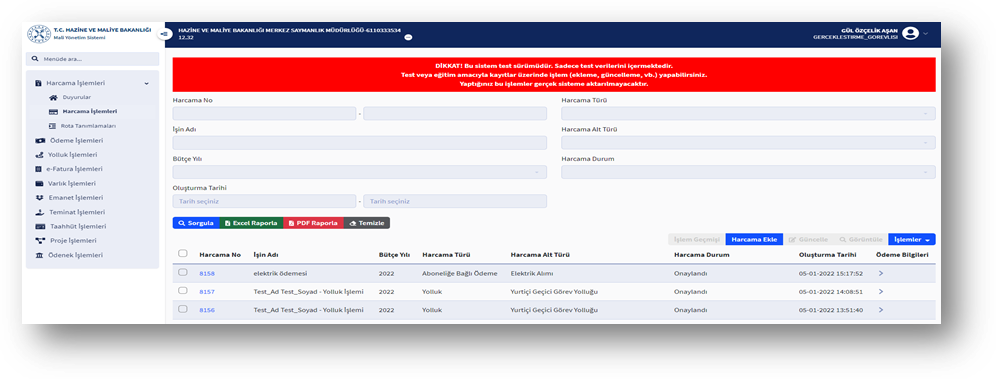Click the e-Fatura İşlemleri icon
This screenshot has width=996, height=379.
[x=39, y=169]
